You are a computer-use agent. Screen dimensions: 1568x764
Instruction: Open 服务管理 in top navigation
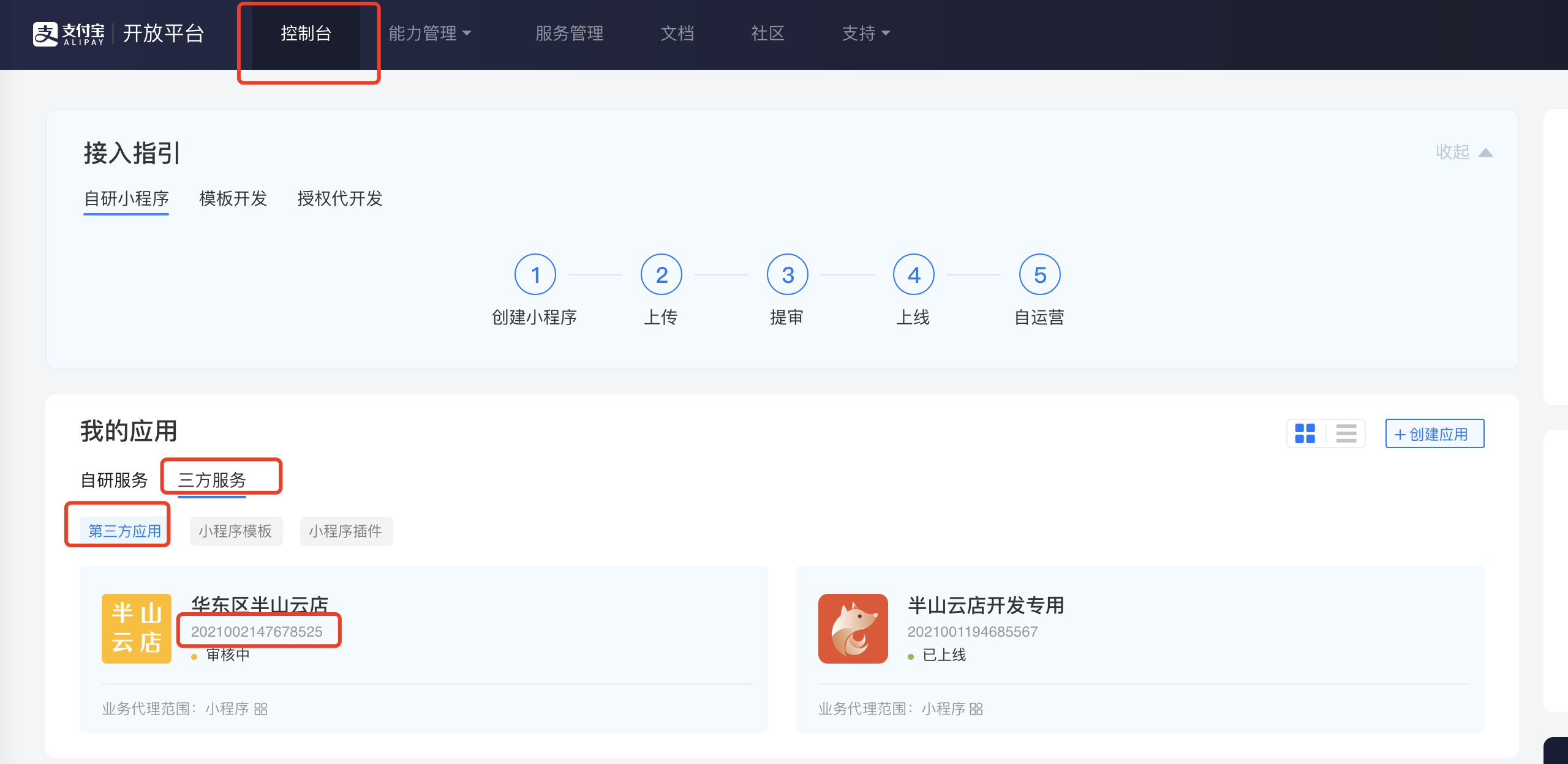click(x=570, y=33)
